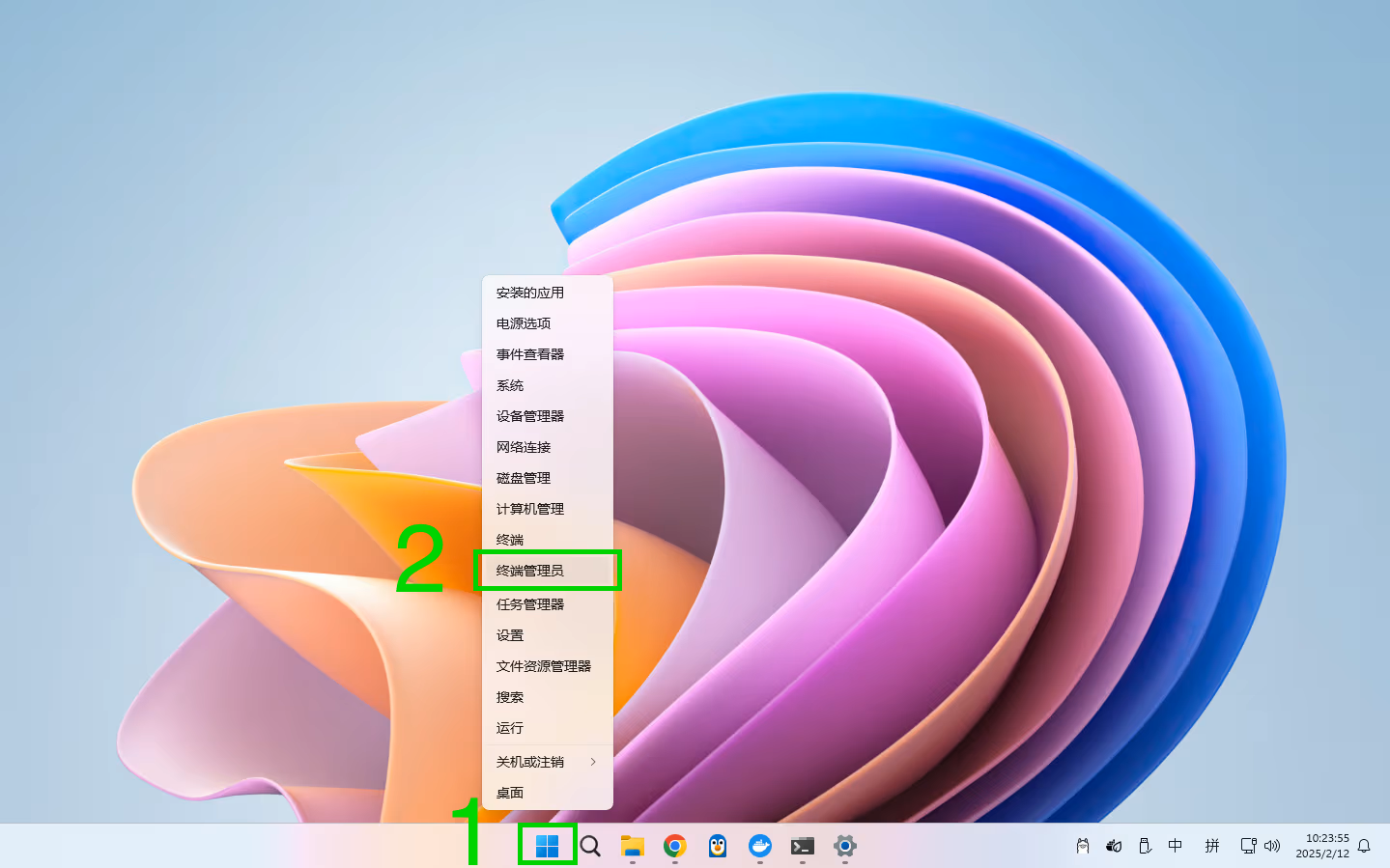Launch File Explorer from taskbar
This screenshot has width=1390, height=868.
633,847
